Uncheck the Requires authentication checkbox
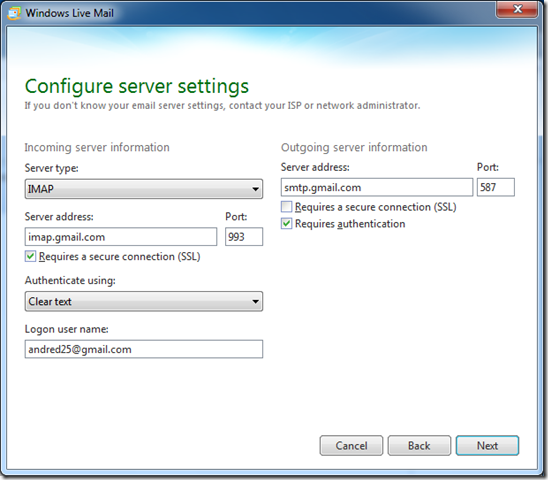The width and height of the screenshot is (548, 480). [x=286, y=223]
